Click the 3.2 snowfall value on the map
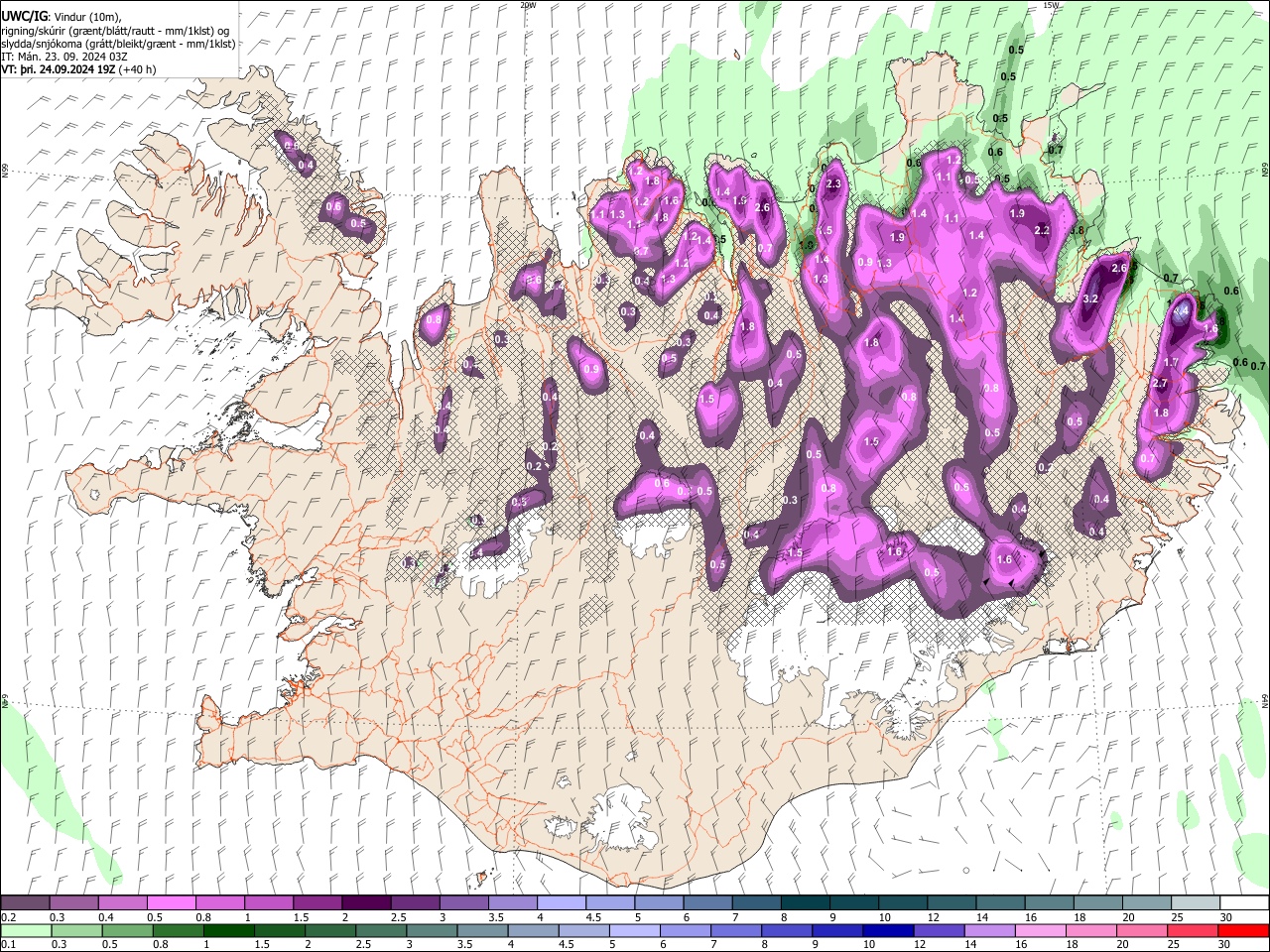 click(x=1090, y=298)
